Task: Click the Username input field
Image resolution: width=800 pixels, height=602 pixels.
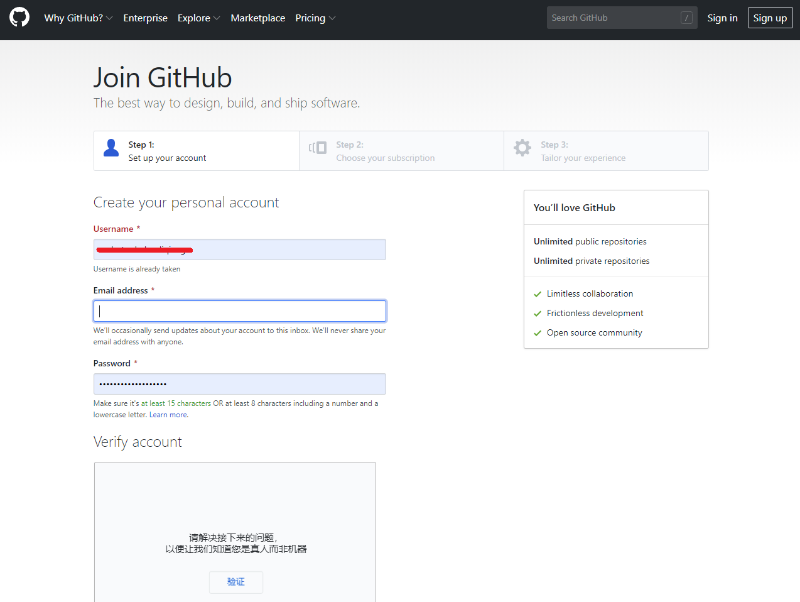Action: (x=239, y=249)
